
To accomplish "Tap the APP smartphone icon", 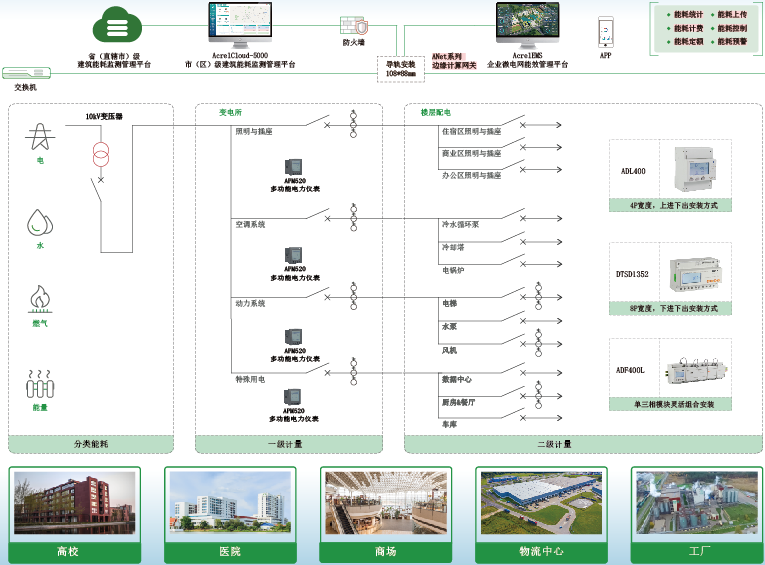I will (605, 32).
